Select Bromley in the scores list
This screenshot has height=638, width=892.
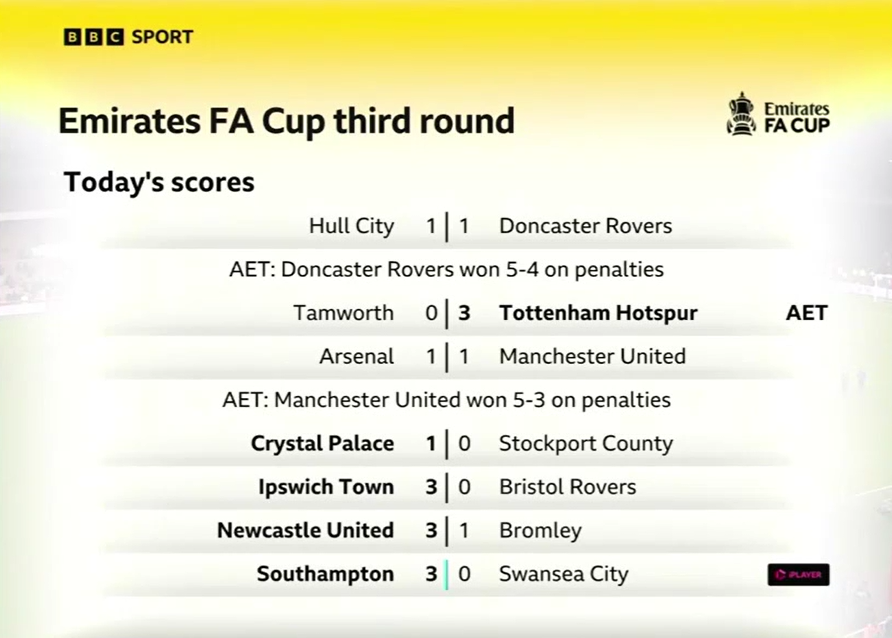pos(540,531)
